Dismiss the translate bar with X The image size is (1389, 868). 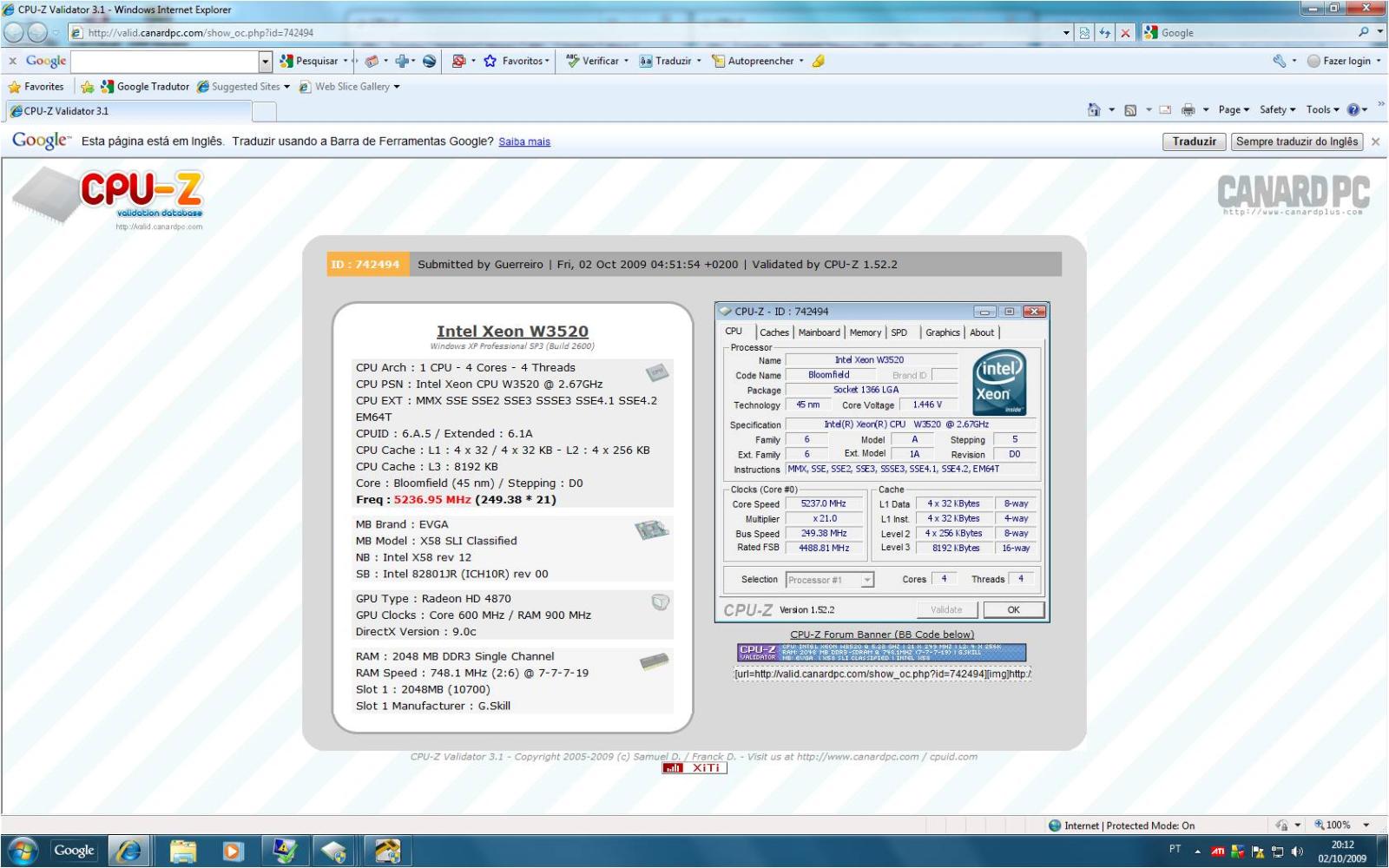[x=1375, y=141]
